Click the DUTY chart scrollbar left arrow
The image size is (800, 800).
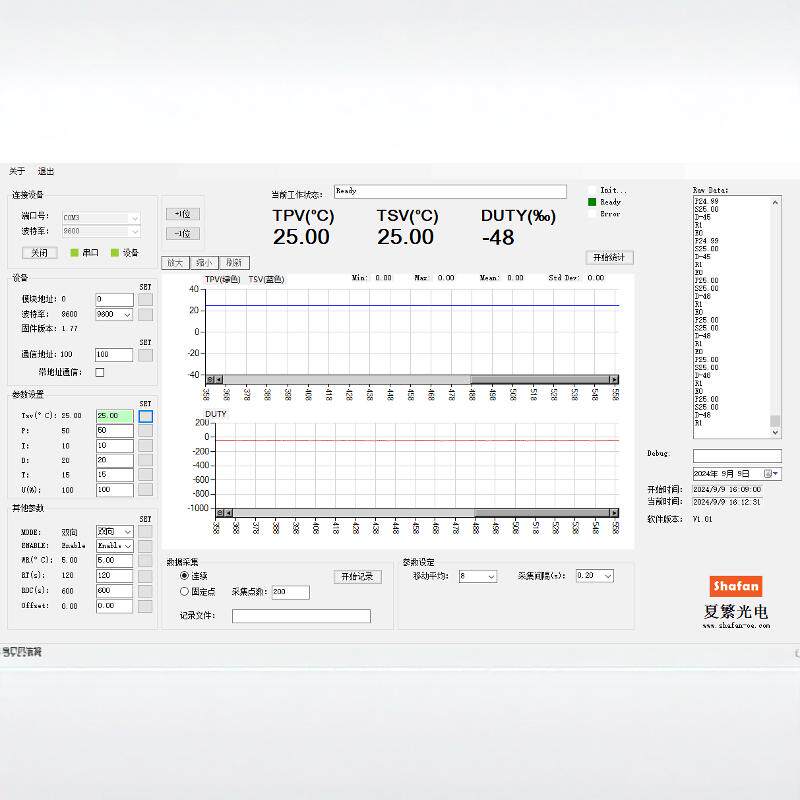(x=229, y=512)
